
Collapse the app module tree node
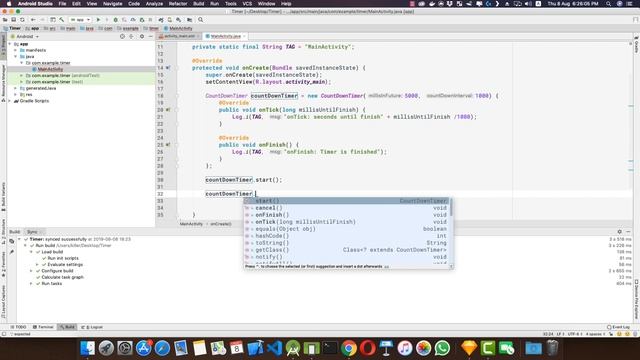click(x=10, y=44)
